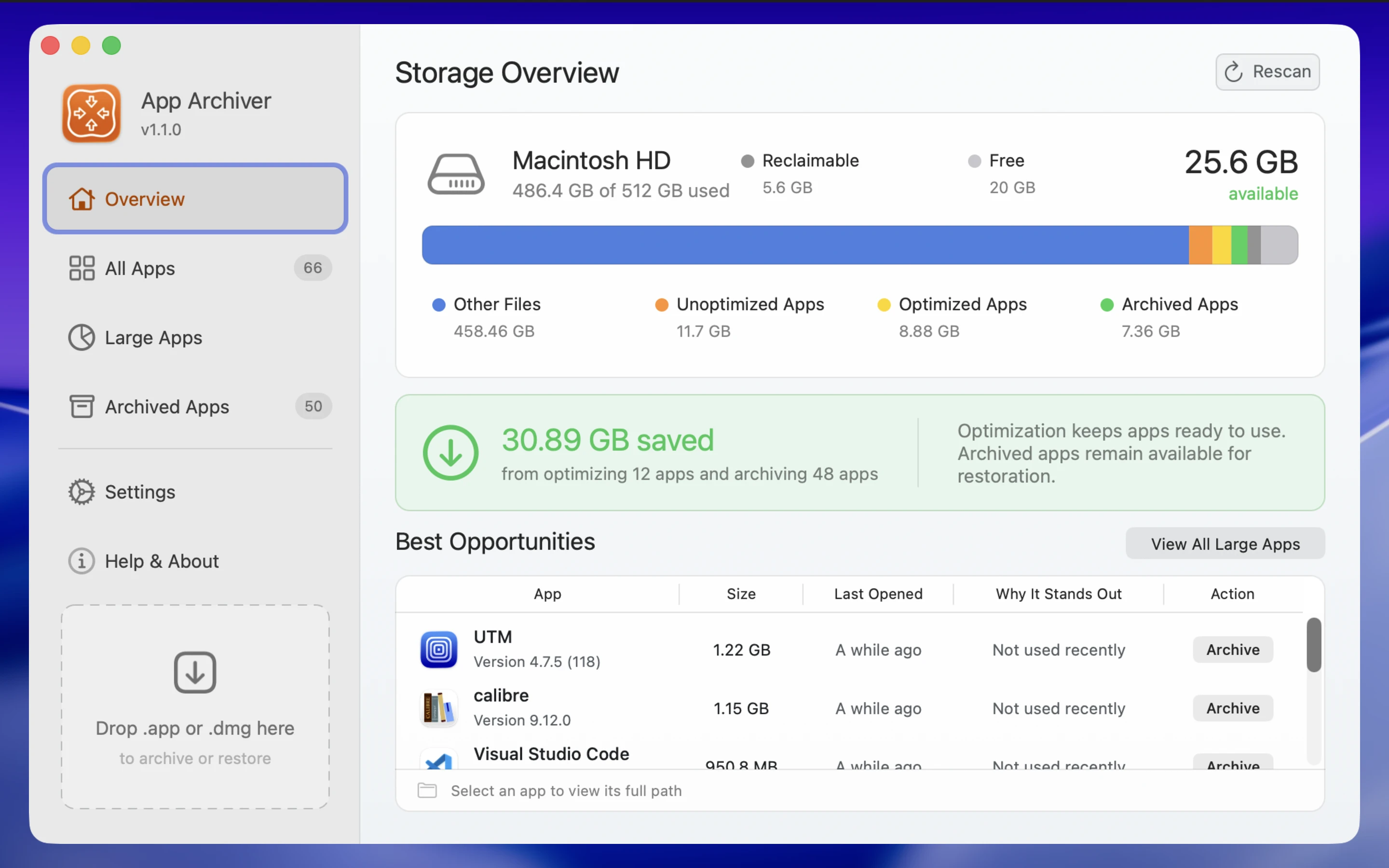Open the Settings page
Image resolution: width=1389 pixels, height=868 pixels.
(x=195, y=492)
